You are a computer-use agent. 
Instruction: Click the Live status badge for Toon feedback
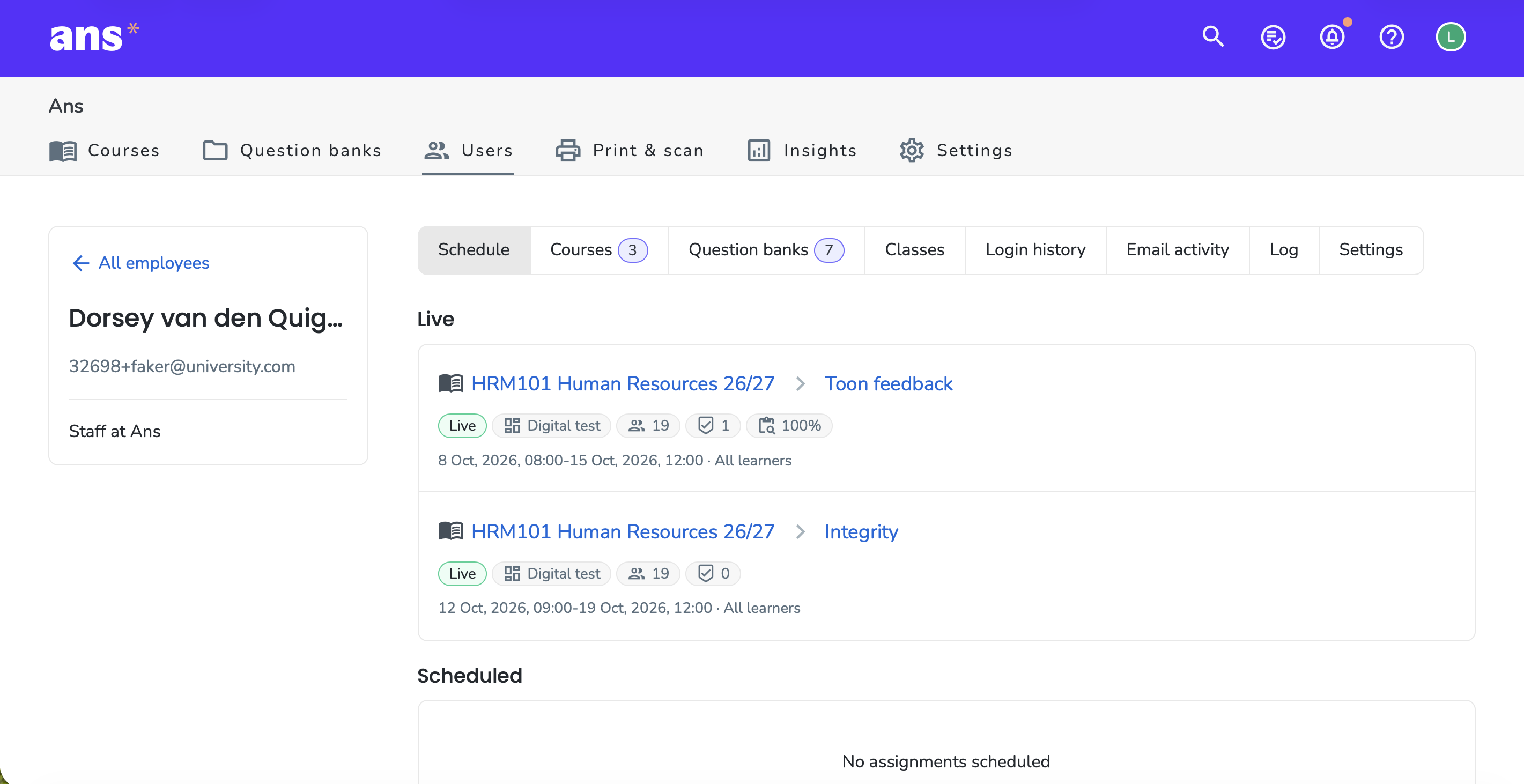click(462, 425)
